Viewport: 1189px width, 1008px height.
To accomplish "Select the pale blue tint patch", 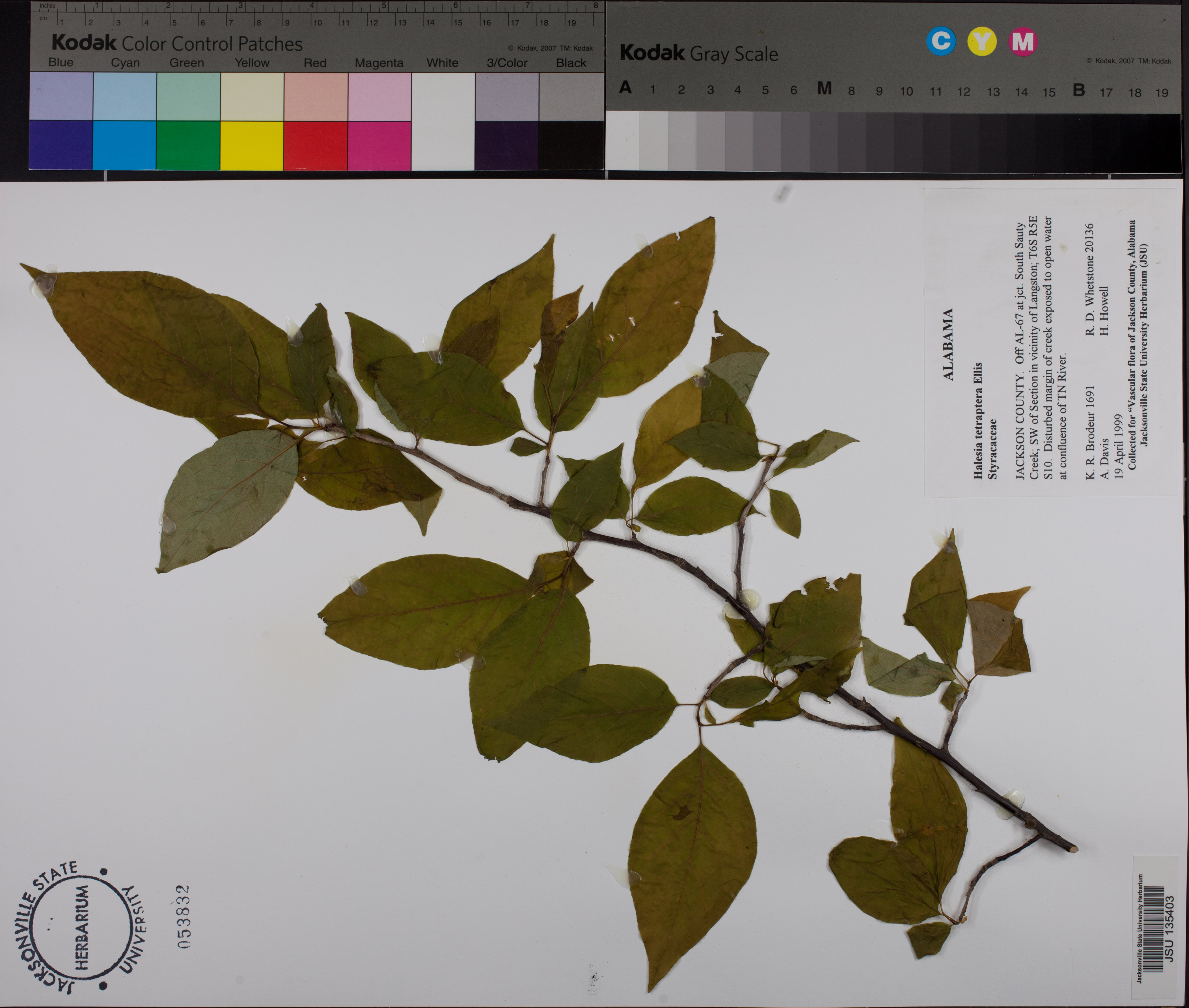I will (x=61, y=96).
